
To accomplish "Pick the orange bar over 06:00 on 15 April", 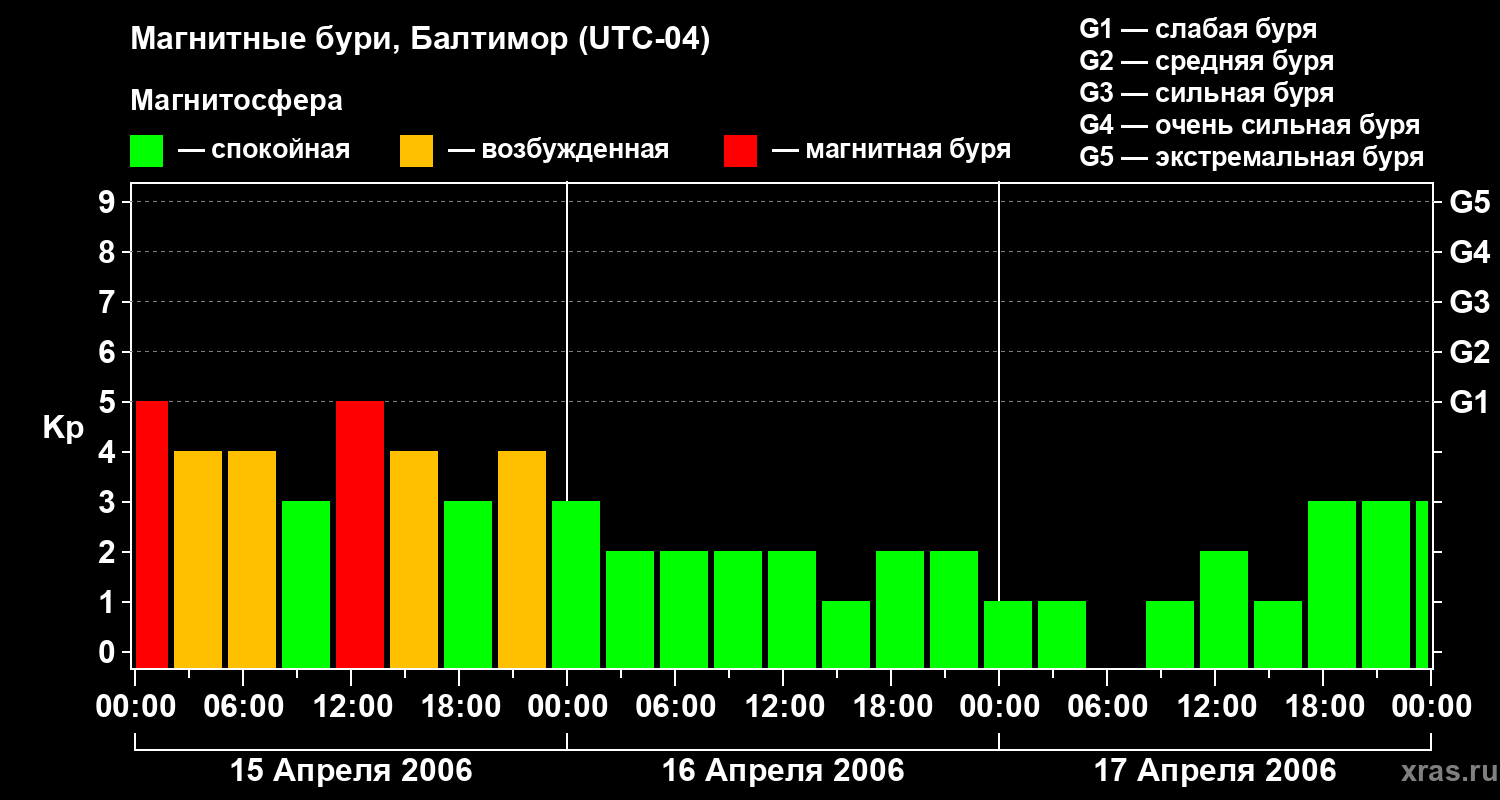I will point(252,559).
